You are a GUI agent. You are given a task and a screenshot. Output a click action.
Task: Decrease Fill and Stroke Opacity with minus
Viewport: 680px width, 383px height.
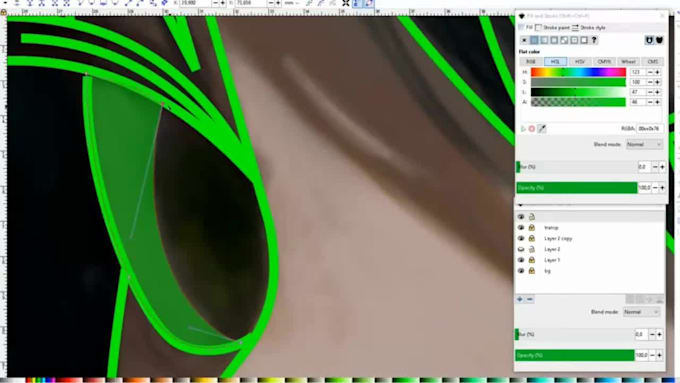click(x=655, y=187)
